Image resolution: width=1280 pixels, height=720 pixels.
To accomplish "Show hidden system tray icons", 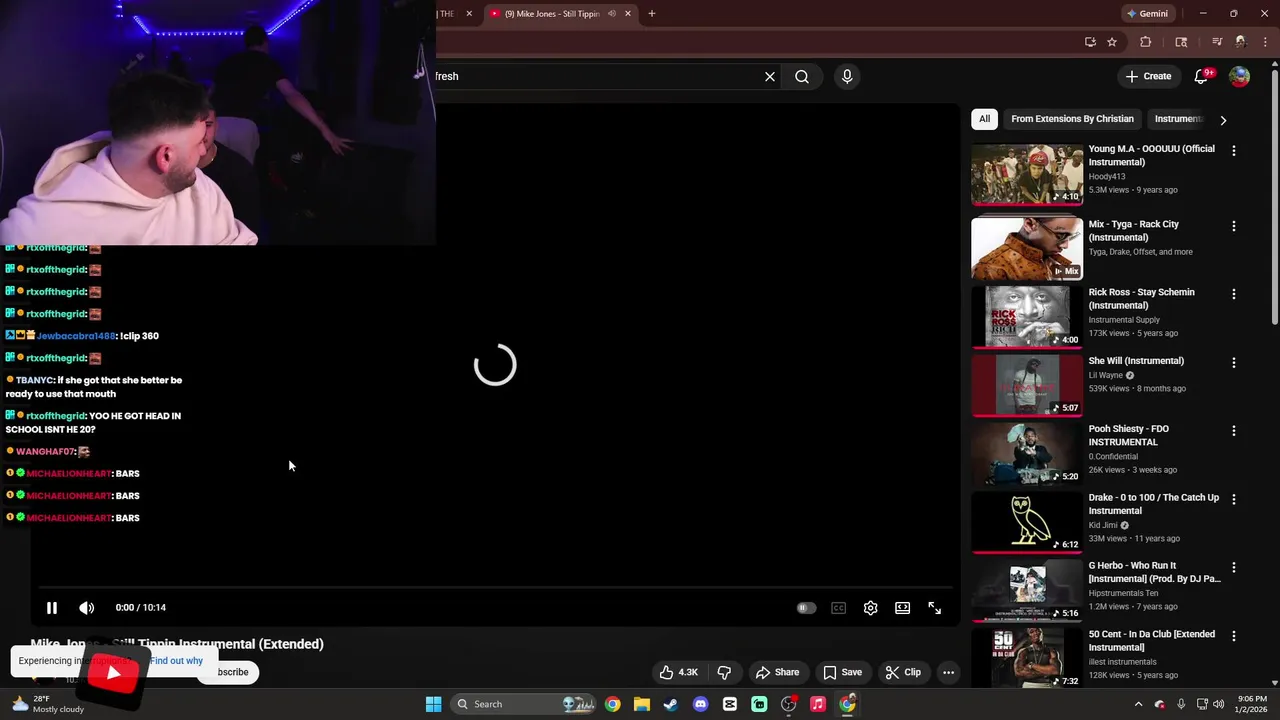I will tap(1138, 704).
